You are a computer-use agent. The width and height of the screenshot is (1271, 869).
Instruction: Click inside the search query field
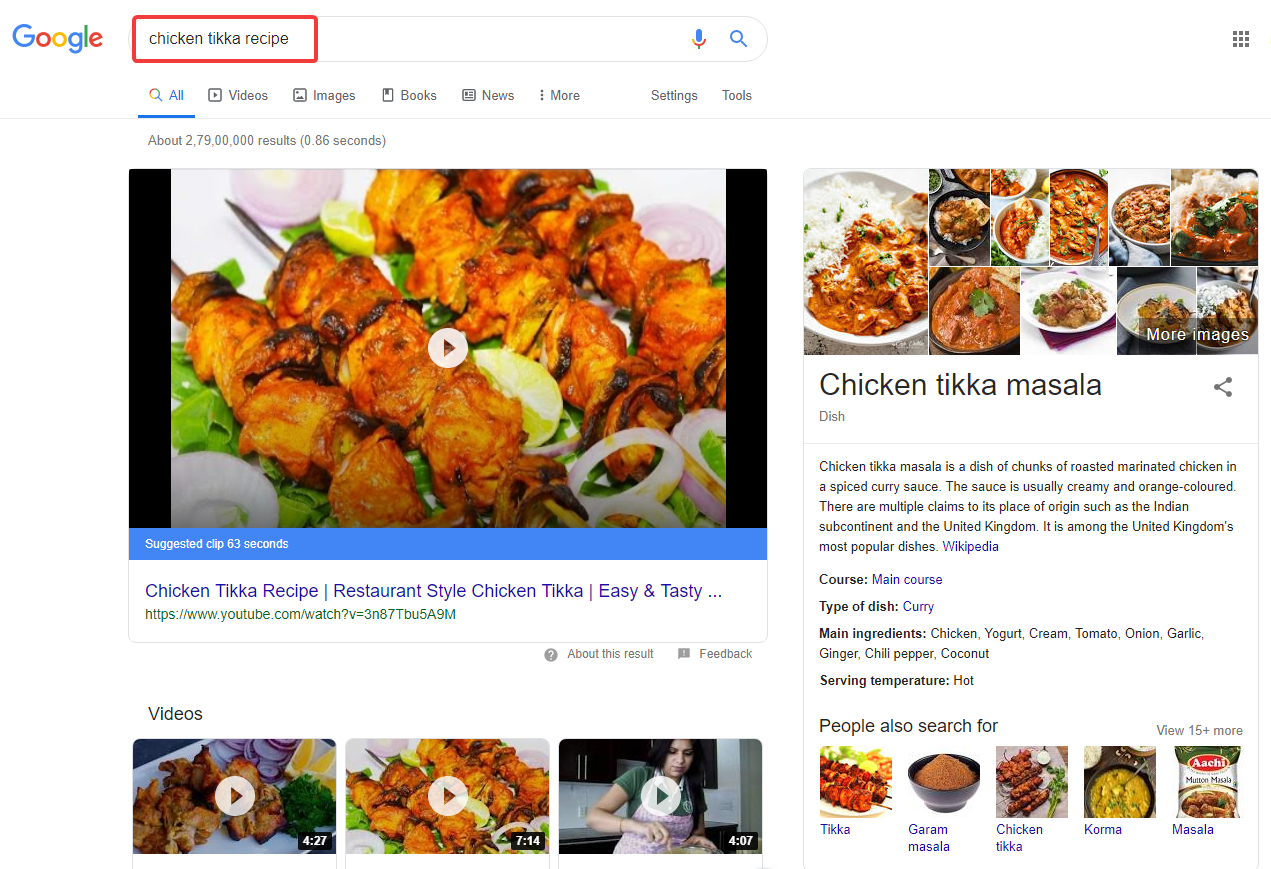click(x=400, y=39)
